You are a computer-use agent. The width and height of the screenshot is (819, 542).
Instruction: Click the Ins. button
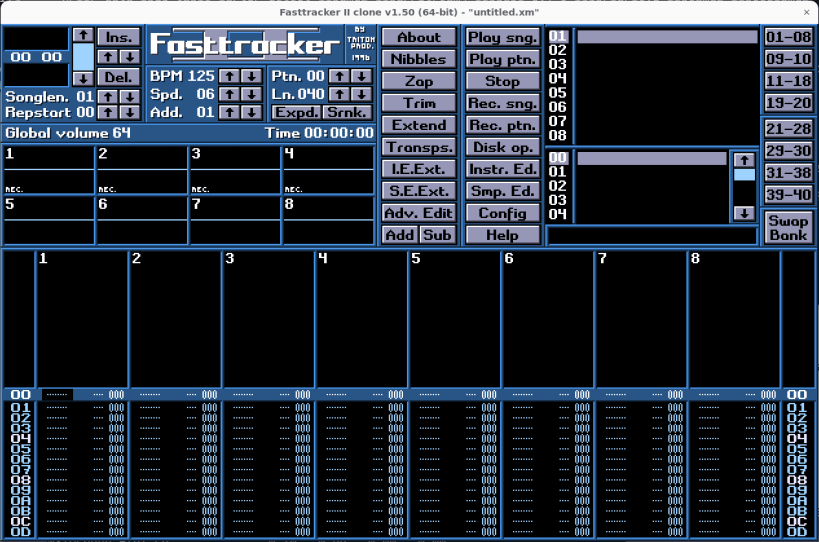119,37
